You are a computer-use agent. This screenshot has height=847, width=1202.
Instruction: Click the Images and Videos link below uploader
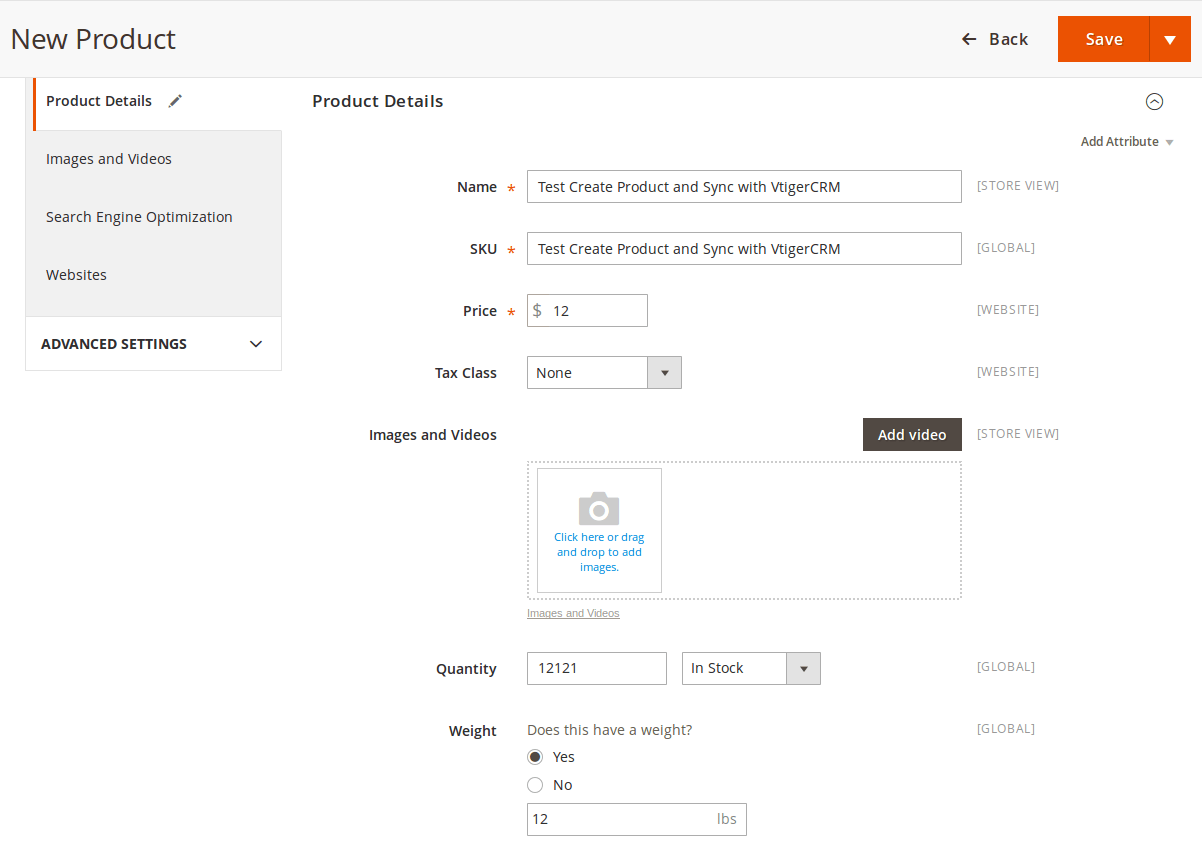tap(573, 613)
